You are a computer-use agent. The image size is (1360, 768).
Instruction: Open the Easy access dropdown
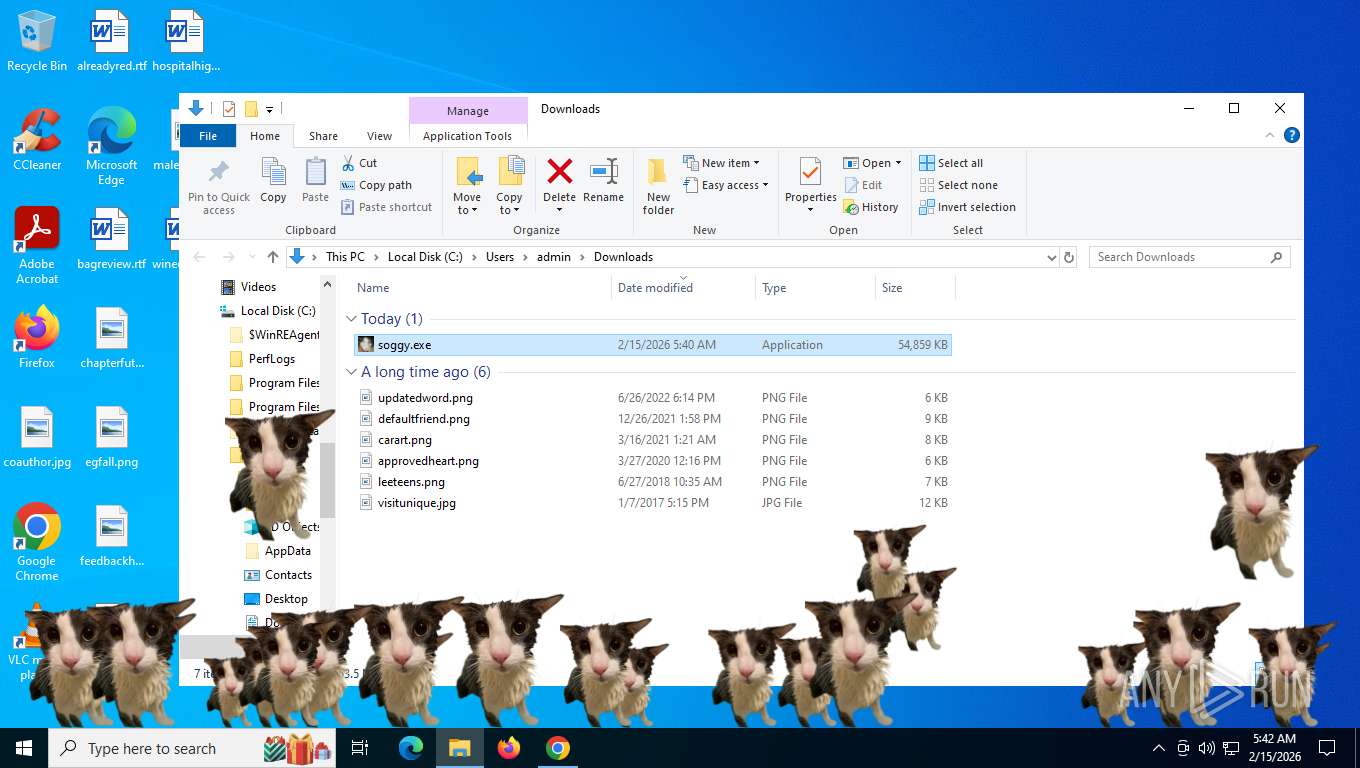pos(726,185)
